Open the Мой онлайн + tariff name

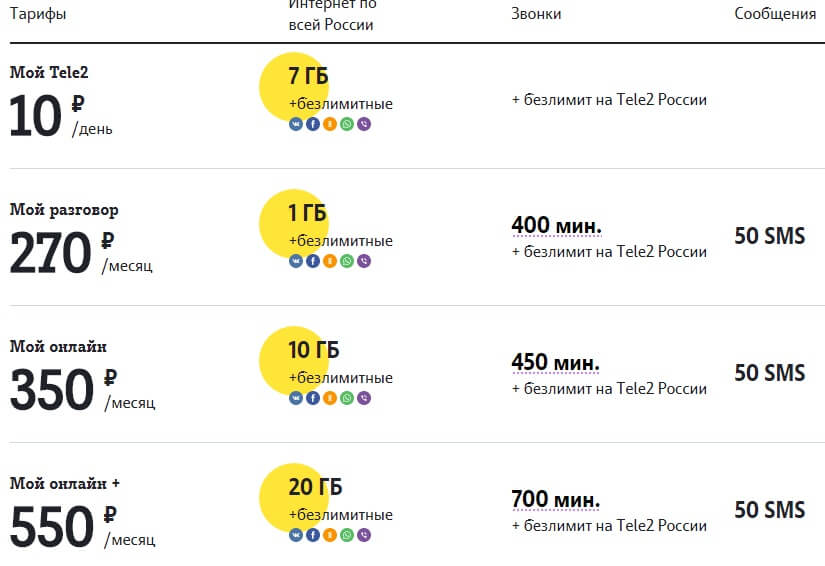point(65,483)
